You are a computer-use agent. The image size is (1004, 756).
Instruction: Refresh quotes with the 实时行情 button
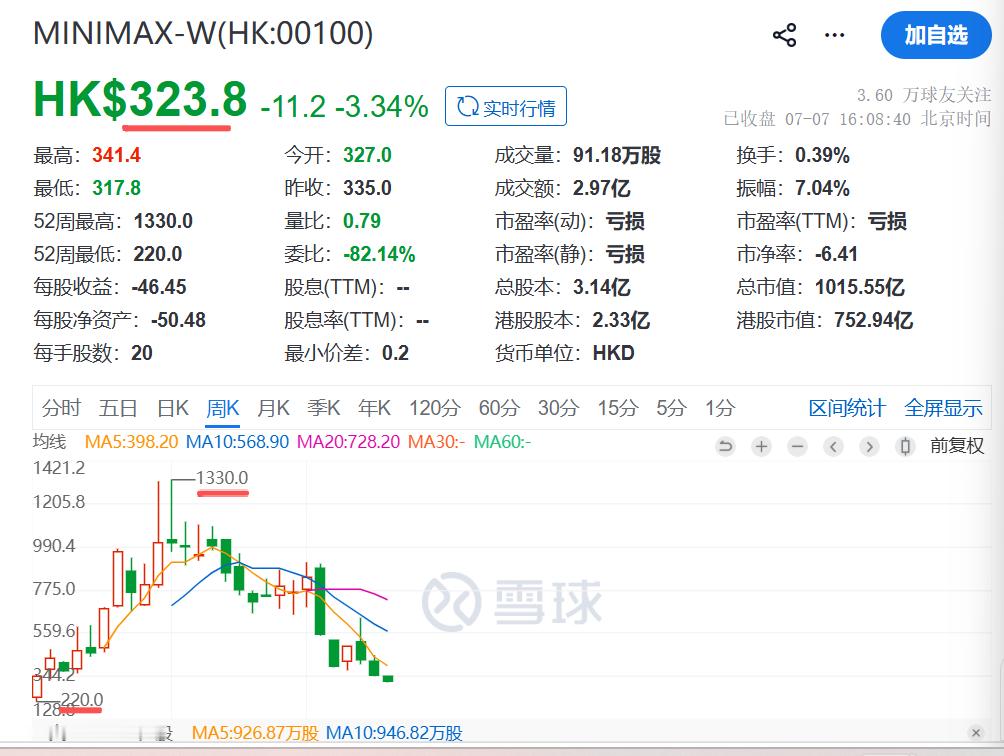(506, 106)
